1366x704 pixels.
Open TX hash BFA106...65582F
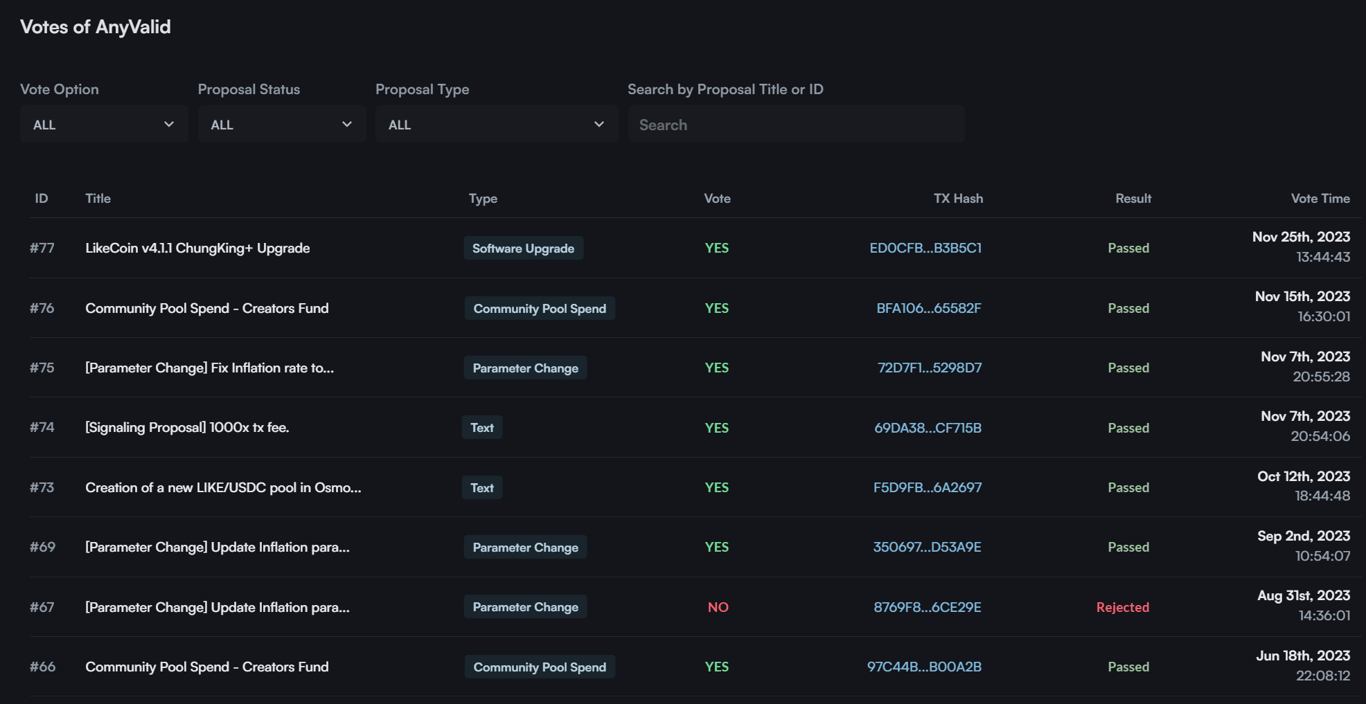pos(929,308)
